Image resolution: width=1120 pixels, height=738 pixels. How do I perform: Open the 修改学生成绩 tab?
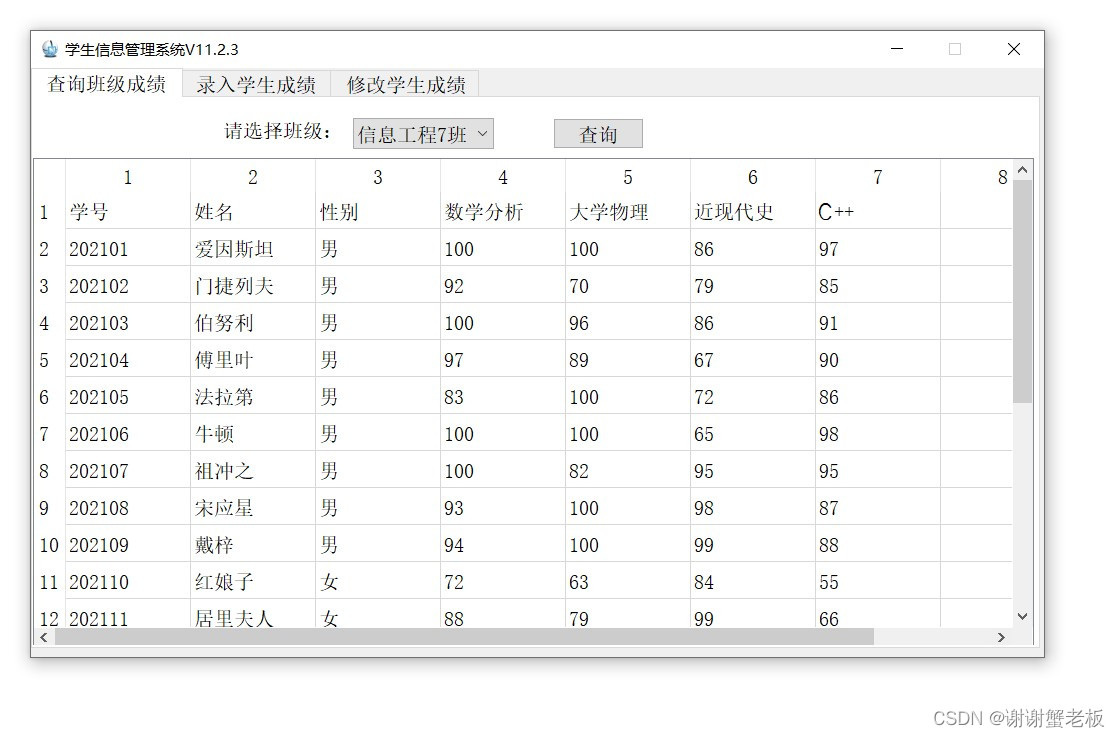pos(404,86)
